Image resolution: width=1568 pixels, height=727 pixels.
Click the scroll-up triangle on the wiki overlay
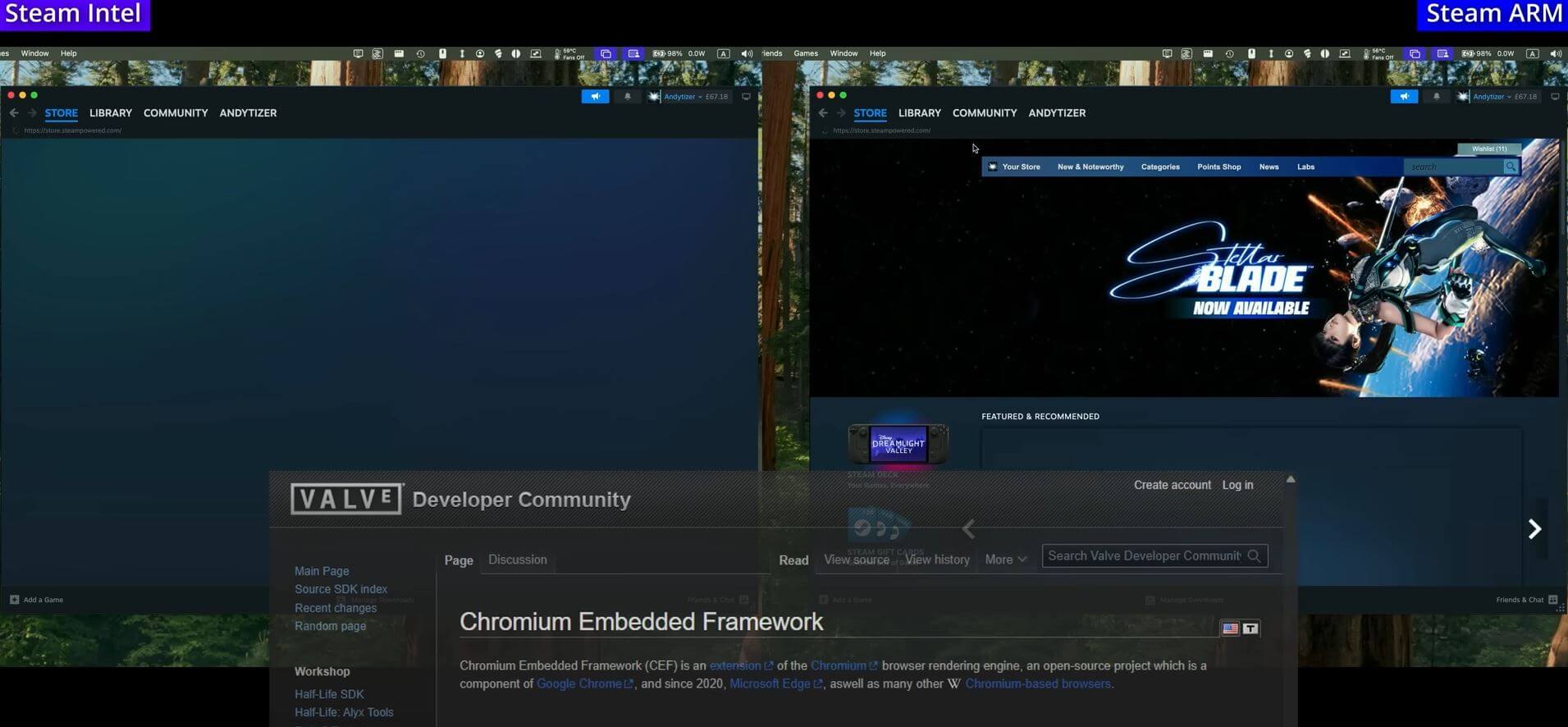(x=1291, y=479)
